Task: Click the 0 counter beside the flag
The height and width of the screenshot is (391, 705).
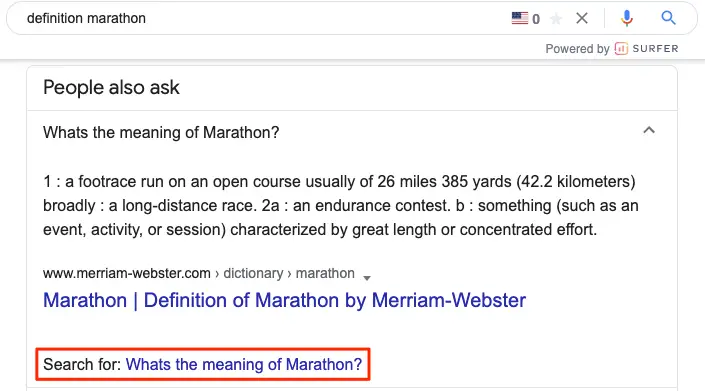Action: click(535, 19)
